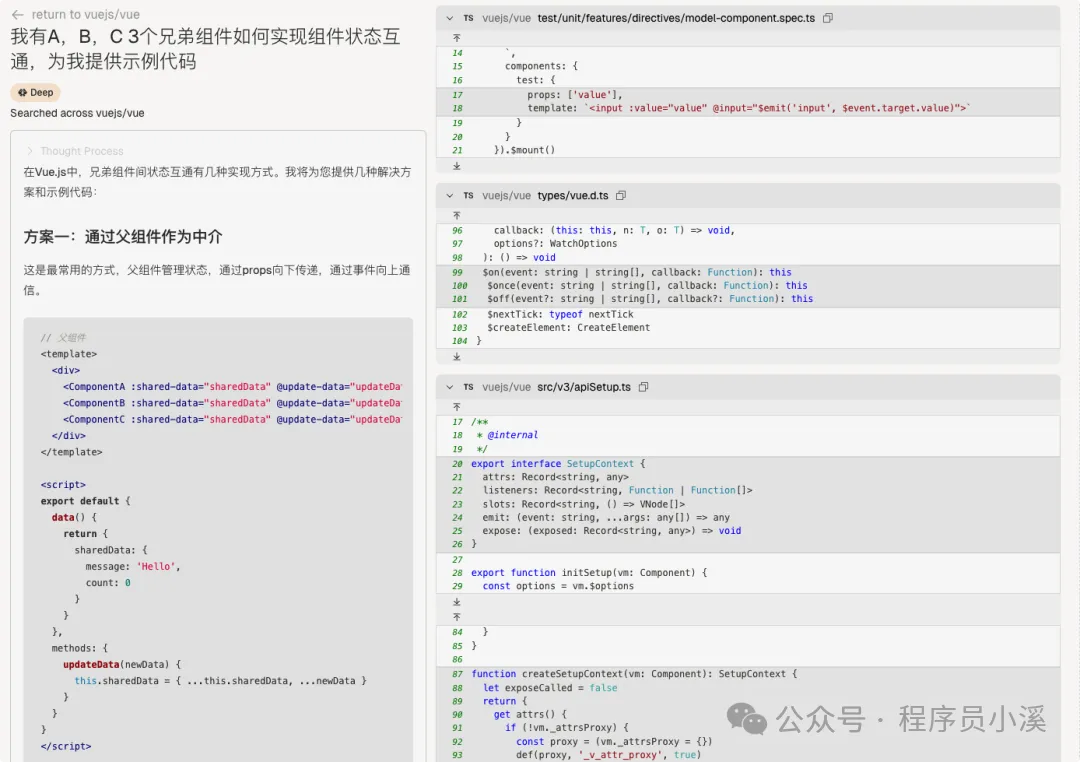Expand the Thought Process section
Screen dimensions: 1080x762
[x=75, y=151]
